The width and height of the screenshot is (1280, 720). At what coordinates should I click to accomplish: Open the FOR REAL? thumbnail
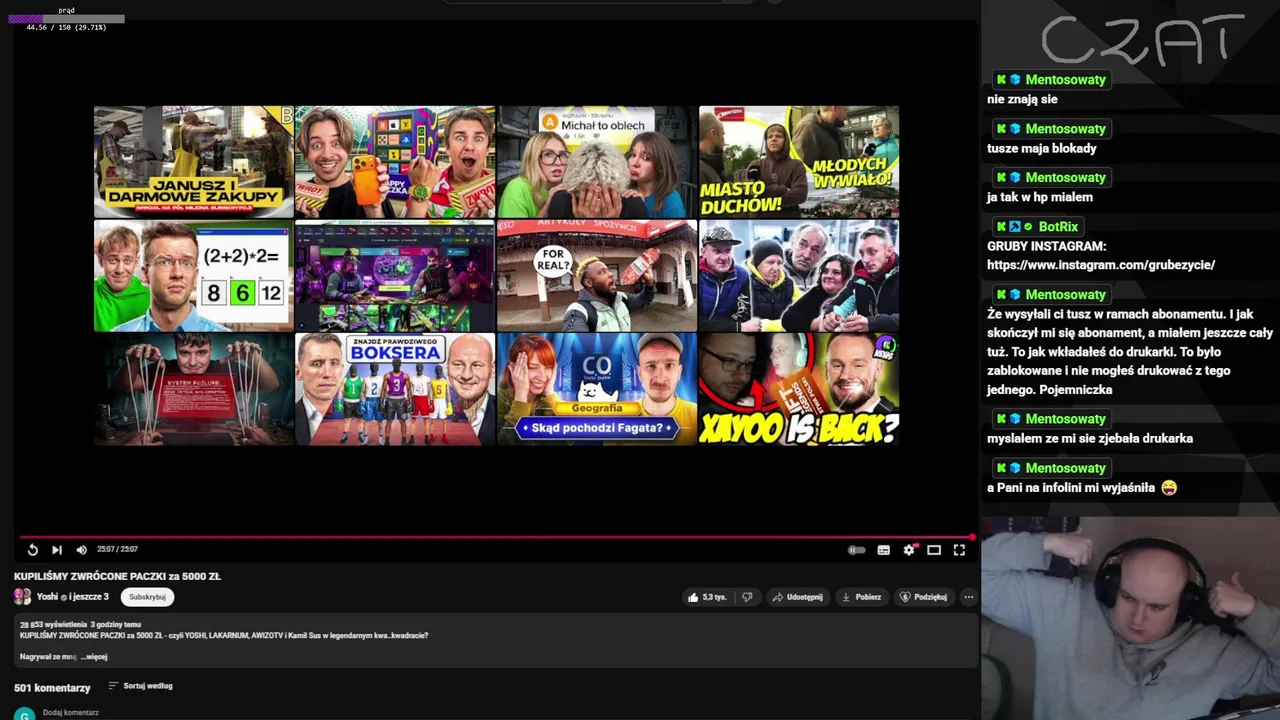tap(597, 275)
